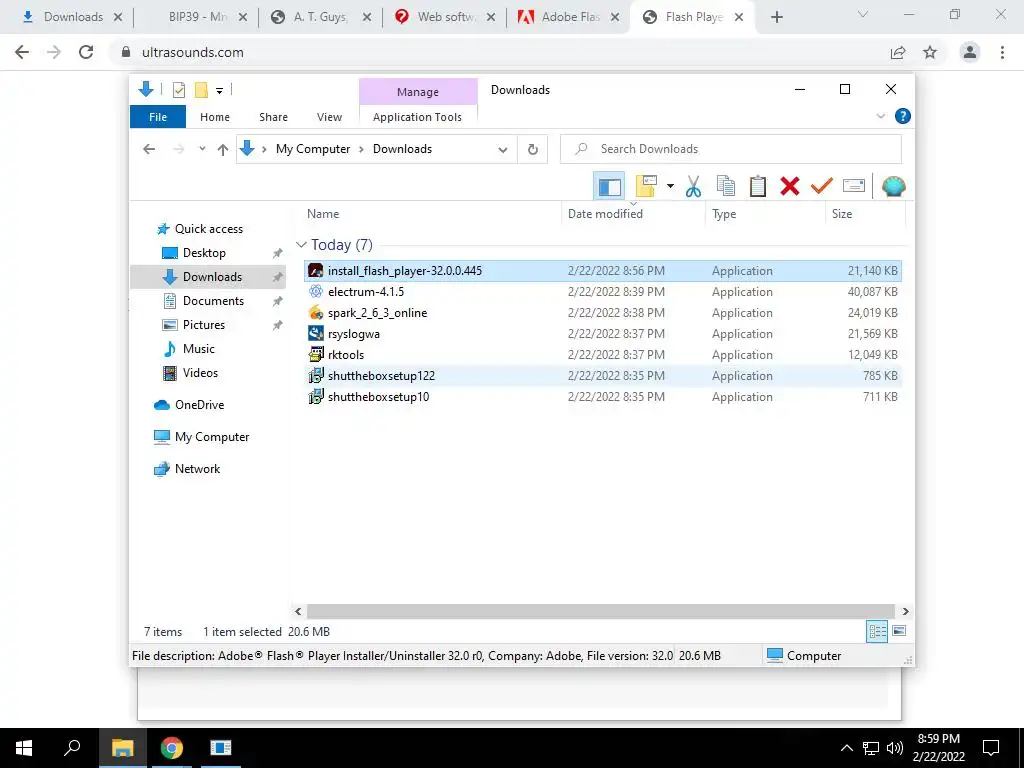Switch to the Share ribbon tab
This screenshot has width=1024, height=768.
[x=273, y=117]
